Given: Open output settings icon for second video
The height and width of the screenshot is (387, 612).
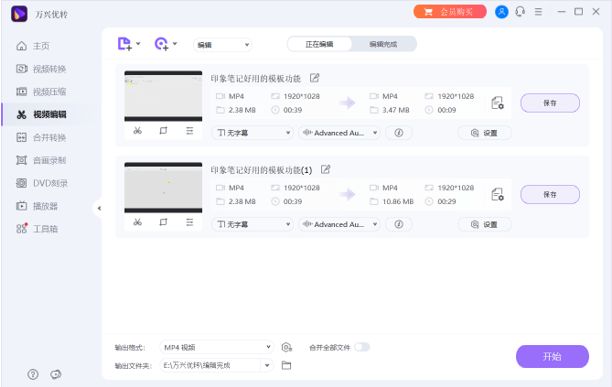Looking at the screenshot, I should click(497, 194).
